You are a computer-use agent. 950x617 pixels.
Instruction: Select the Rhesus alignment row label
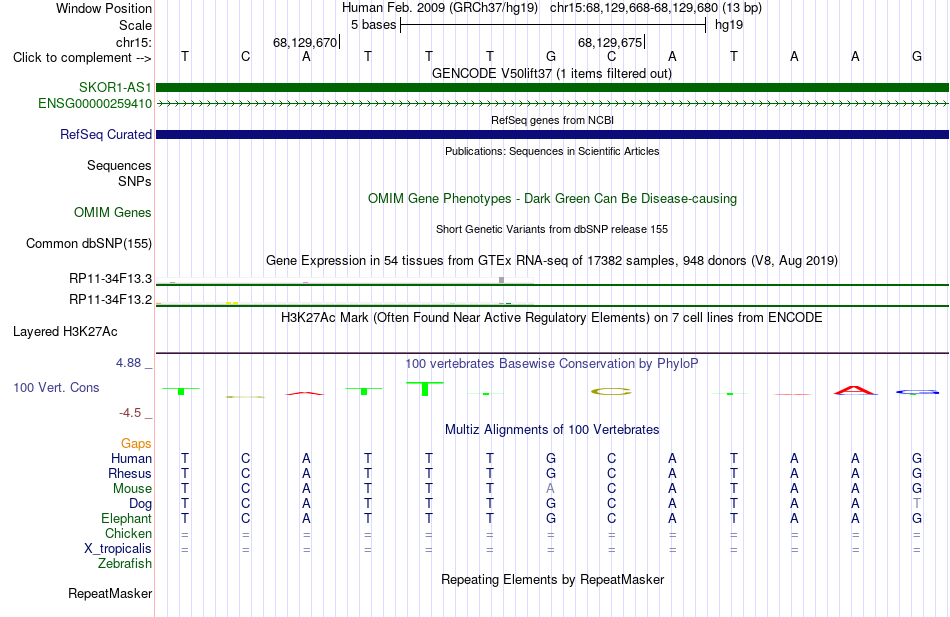pyautogui.click(x=130, y=474)
